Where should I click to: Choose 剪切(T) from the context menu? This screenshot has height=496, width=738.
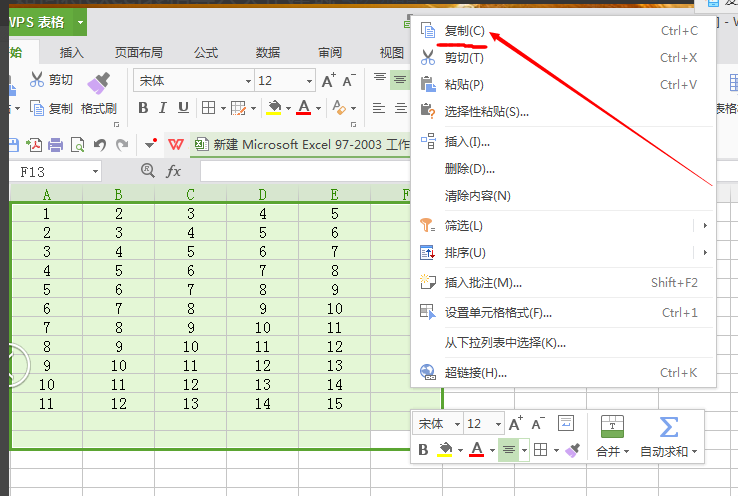click(564, 58)
